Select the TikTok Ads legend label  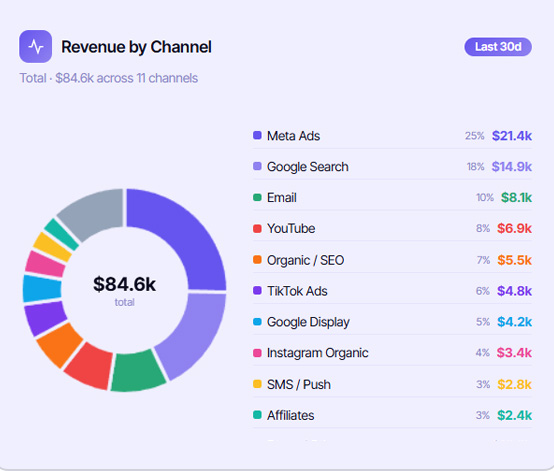[x=297, y=291]
